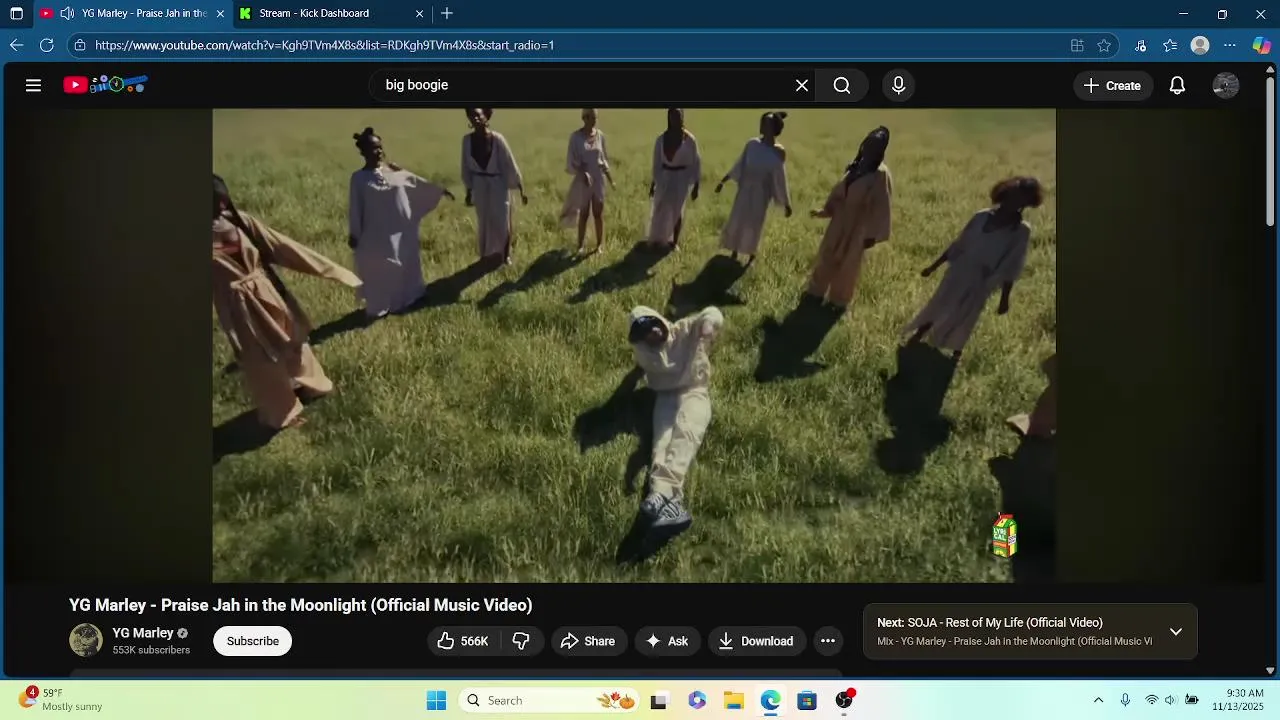Image resolution: width=1280 pixels, height=720 pixels.
Task: Ask about the video with Ask button
Action: (667, 641)
